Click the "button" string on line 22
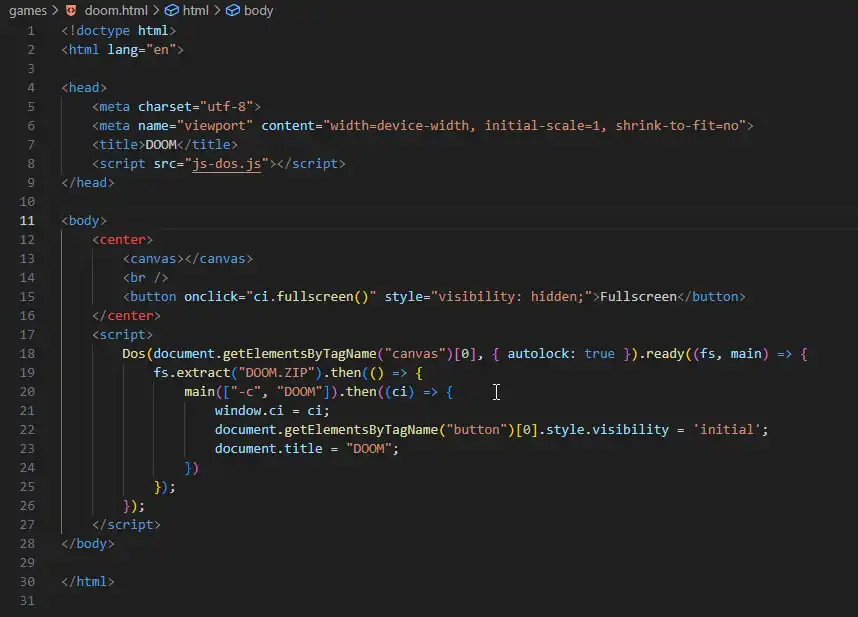This screenshot has height=617, width=858. point(477,430)
